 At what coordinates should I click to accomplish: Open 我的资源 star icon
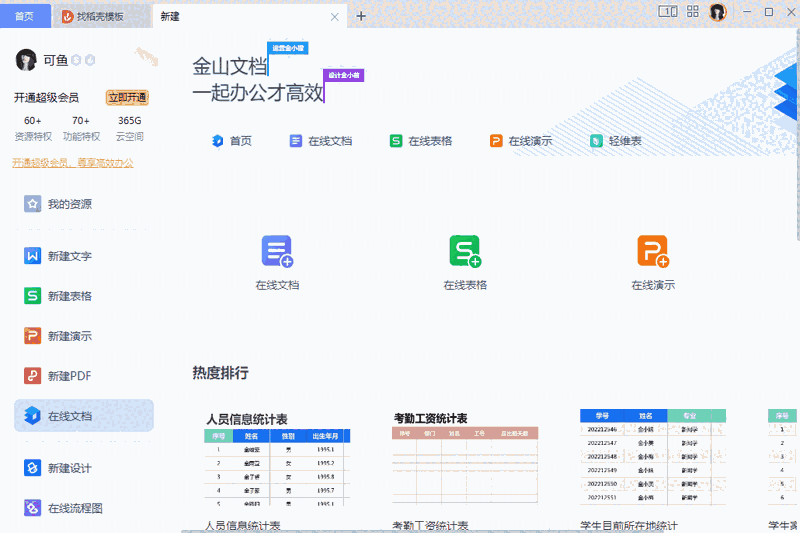(x=33, y=204)
